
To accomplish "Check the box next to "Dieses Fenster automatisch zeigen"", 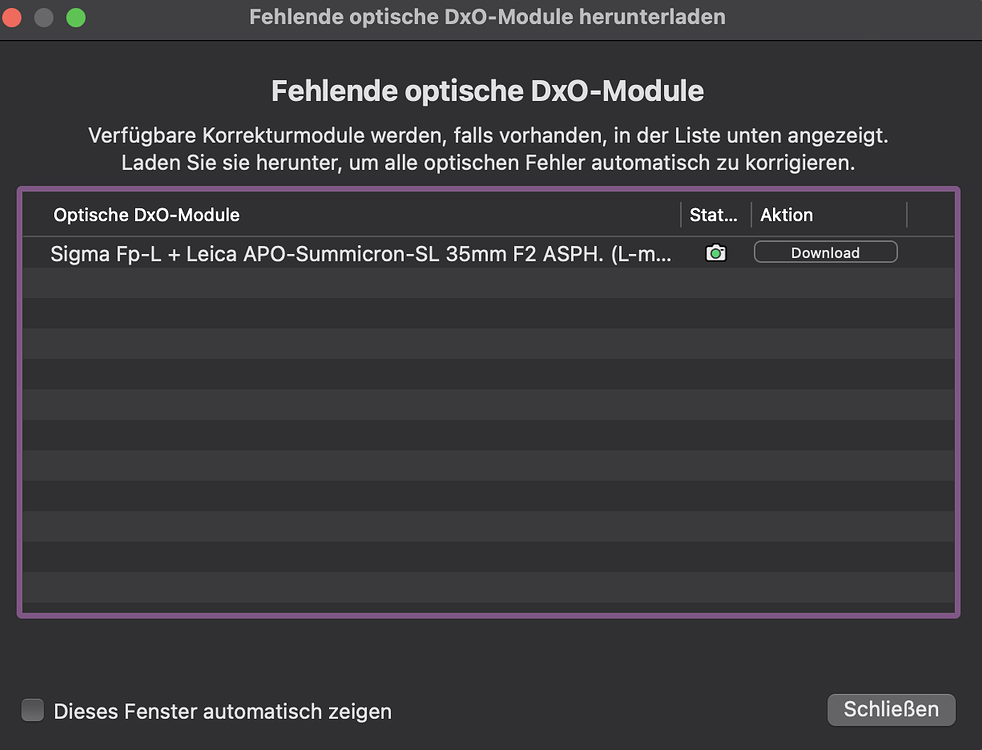I will click(32, 710).
